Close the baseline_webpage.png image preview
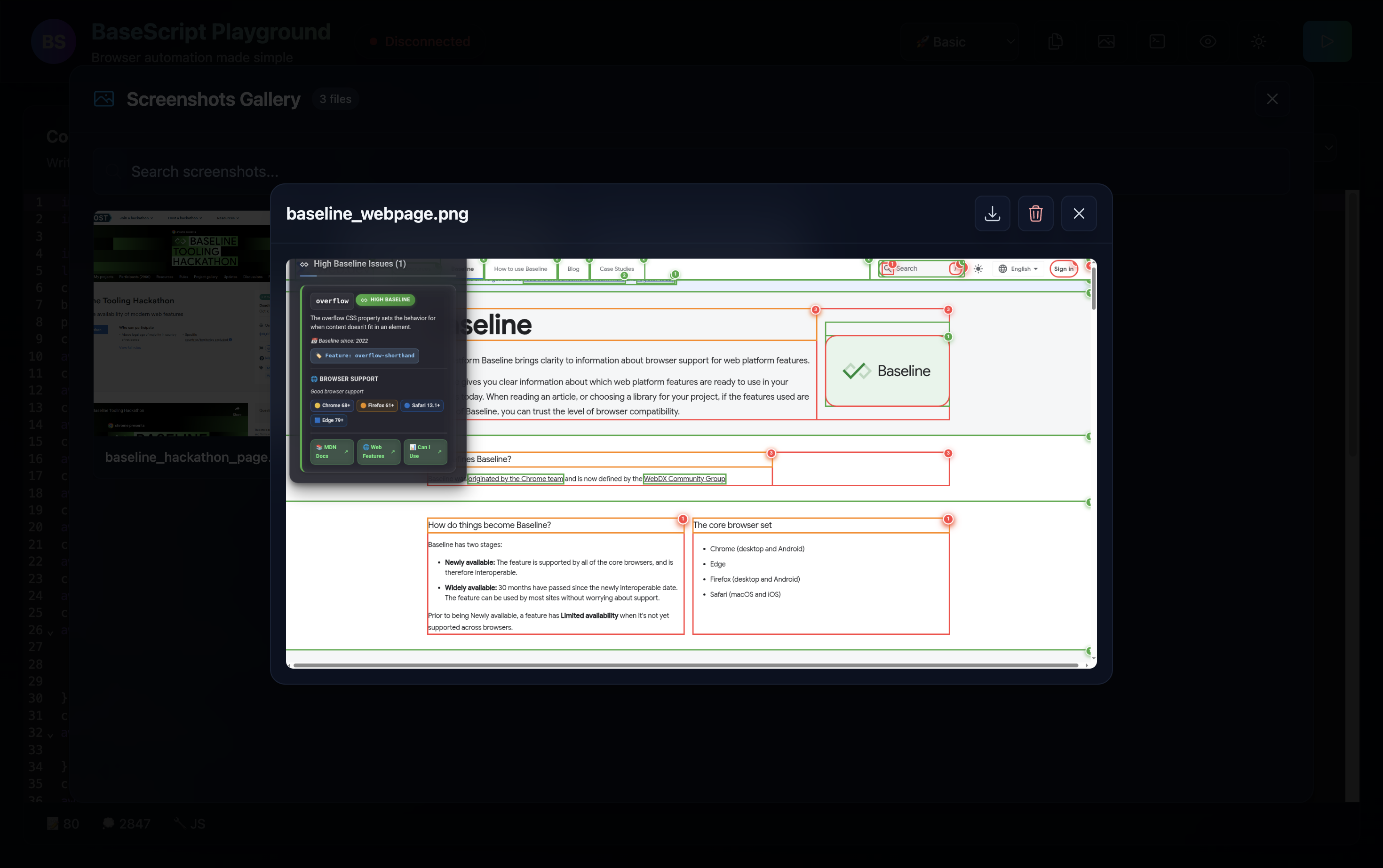 1079,213
